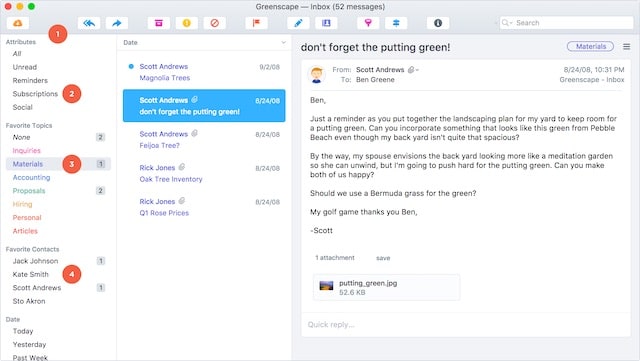
Task: Select Kate Smith favorite contact
Action: (31, 274)
